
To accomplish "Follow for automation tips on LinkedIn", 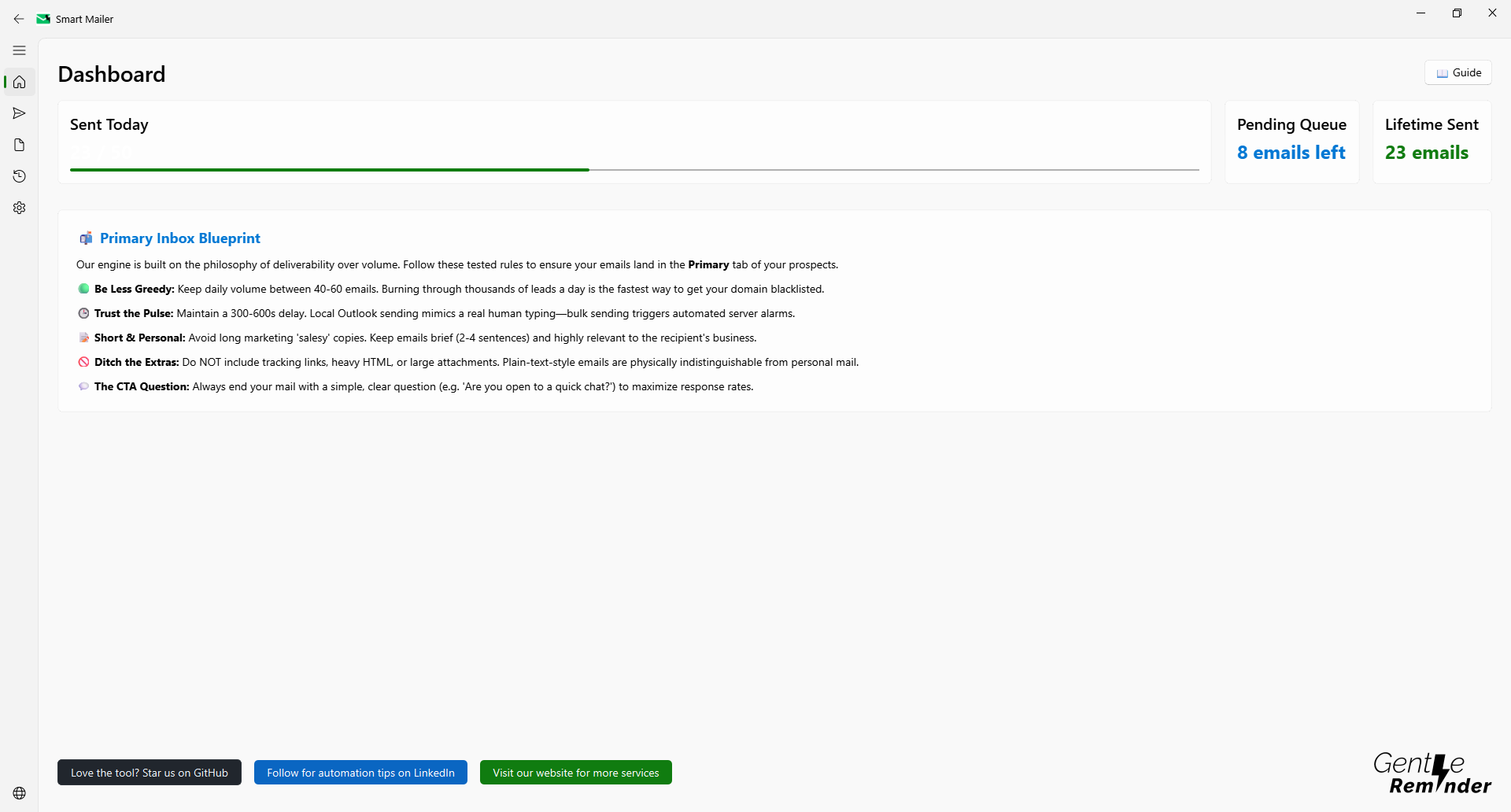I will tap(360, 772).
